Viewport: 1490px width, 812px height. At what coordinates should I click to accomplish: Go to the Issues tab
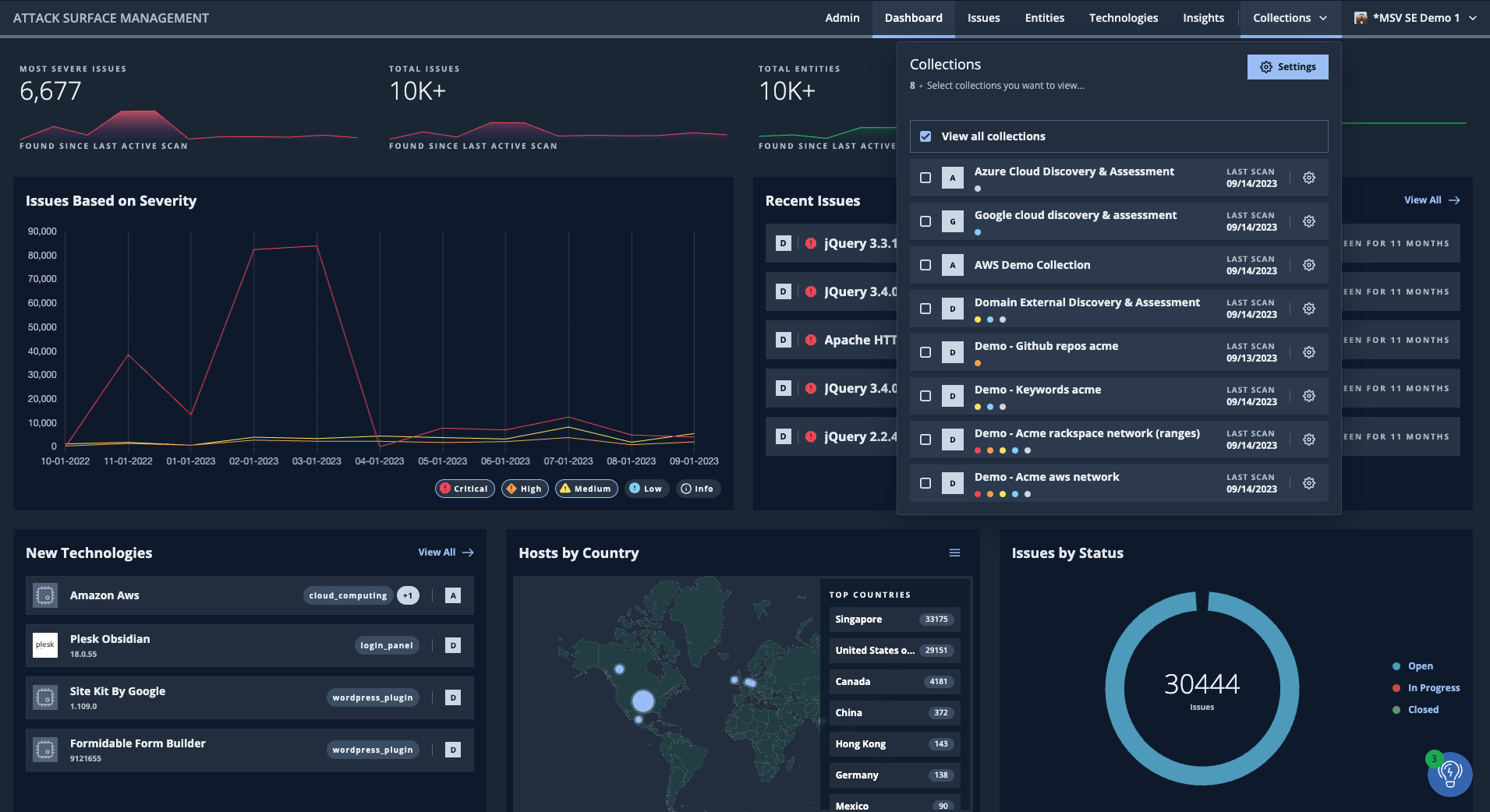(x=983, y=18)
